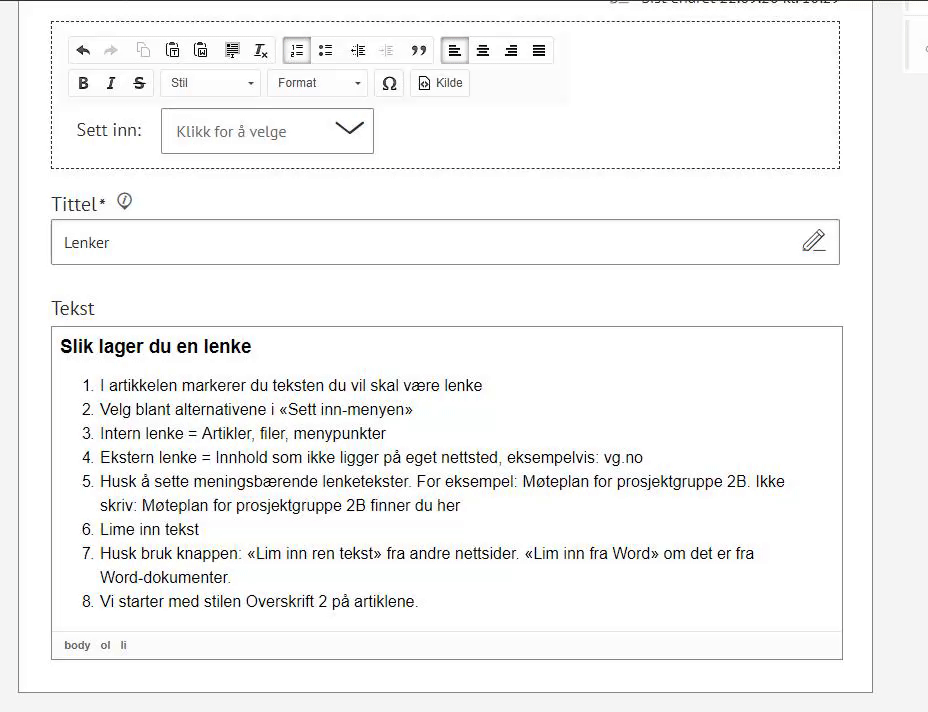Click the pencil edit icon in Tittel field
Viewport: 928px width, 712px height.
tap(814, 241)
